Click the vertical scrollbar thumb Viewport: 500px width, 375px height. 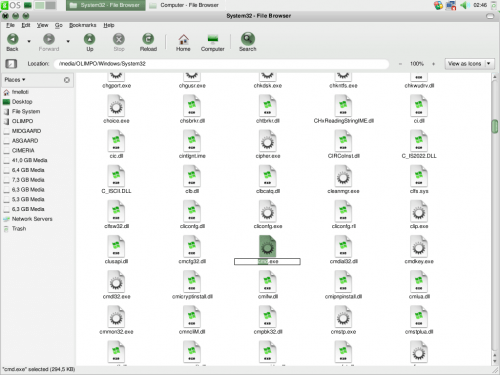coord(495,126)
